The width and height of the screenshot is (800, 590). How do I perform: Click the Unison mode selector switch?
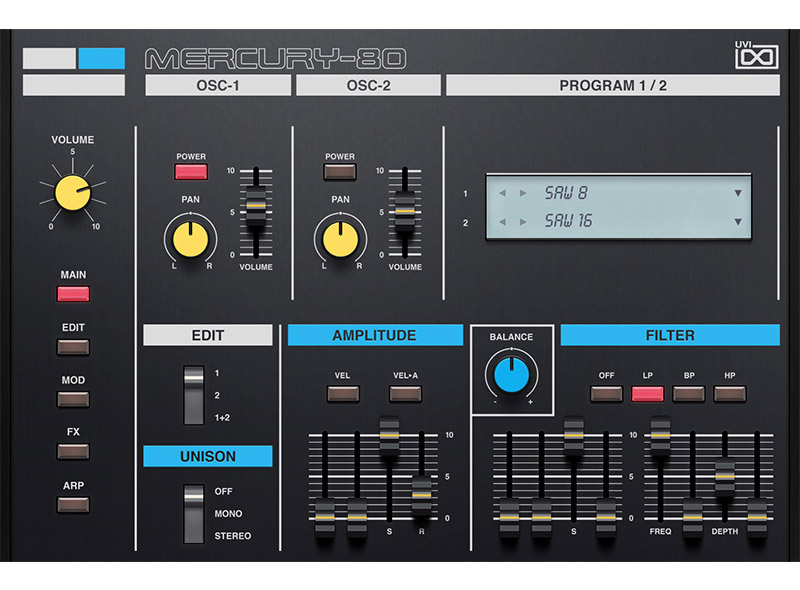click(x=194, y=514)
